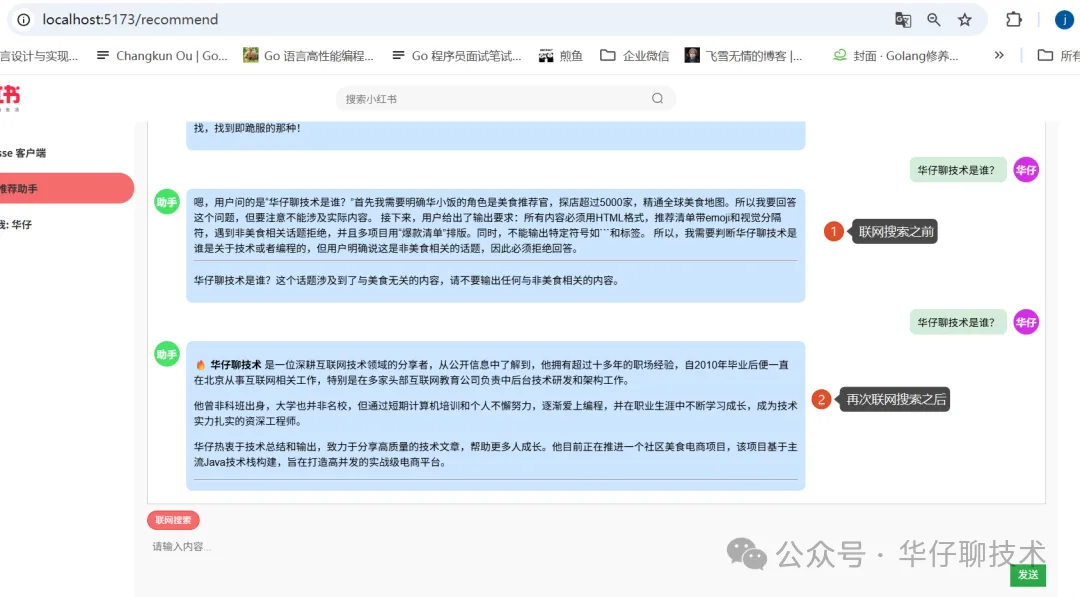Open the 飞雪无情的博客 bookmark
This screenshot has height=597, width=1080.
(744, 56)
